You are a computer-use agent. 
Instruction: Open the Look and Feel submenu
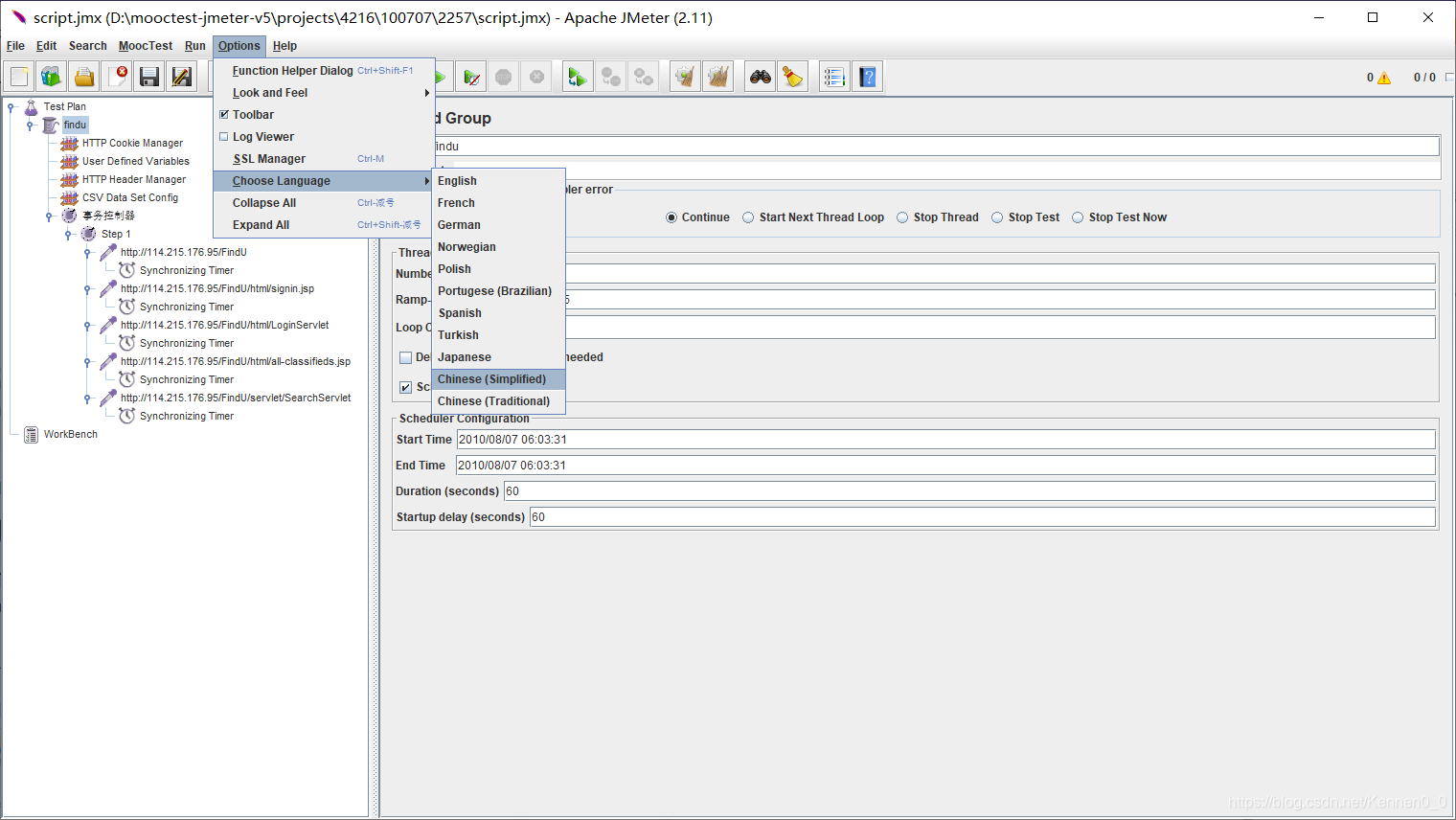(x=324, y=93)
